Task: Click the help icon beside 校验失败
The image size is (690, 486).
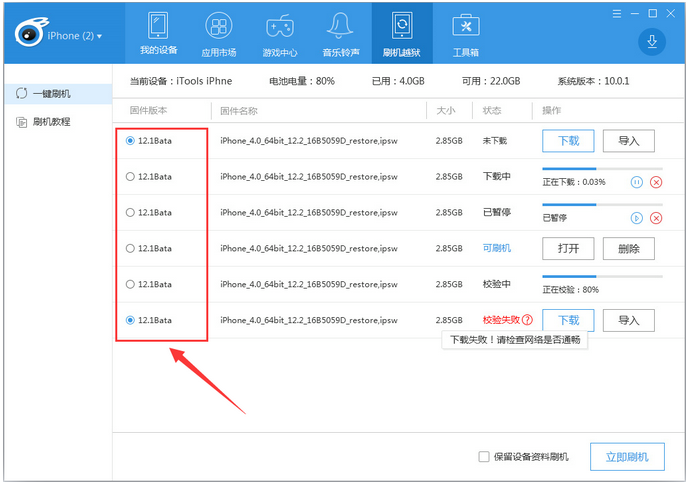Action: coord(527,320)
